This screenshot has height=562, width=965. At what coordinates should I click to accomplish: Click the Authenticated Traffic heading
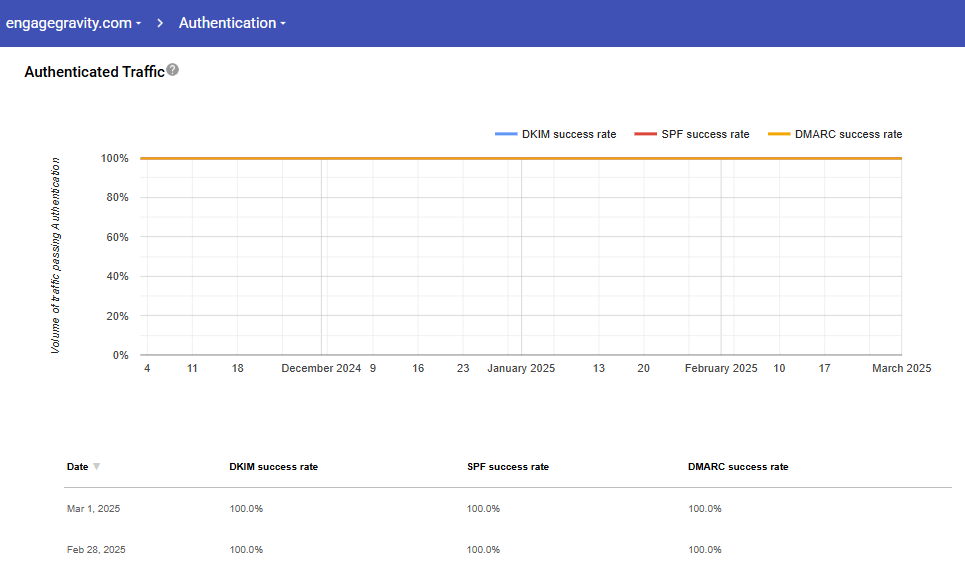94,72
